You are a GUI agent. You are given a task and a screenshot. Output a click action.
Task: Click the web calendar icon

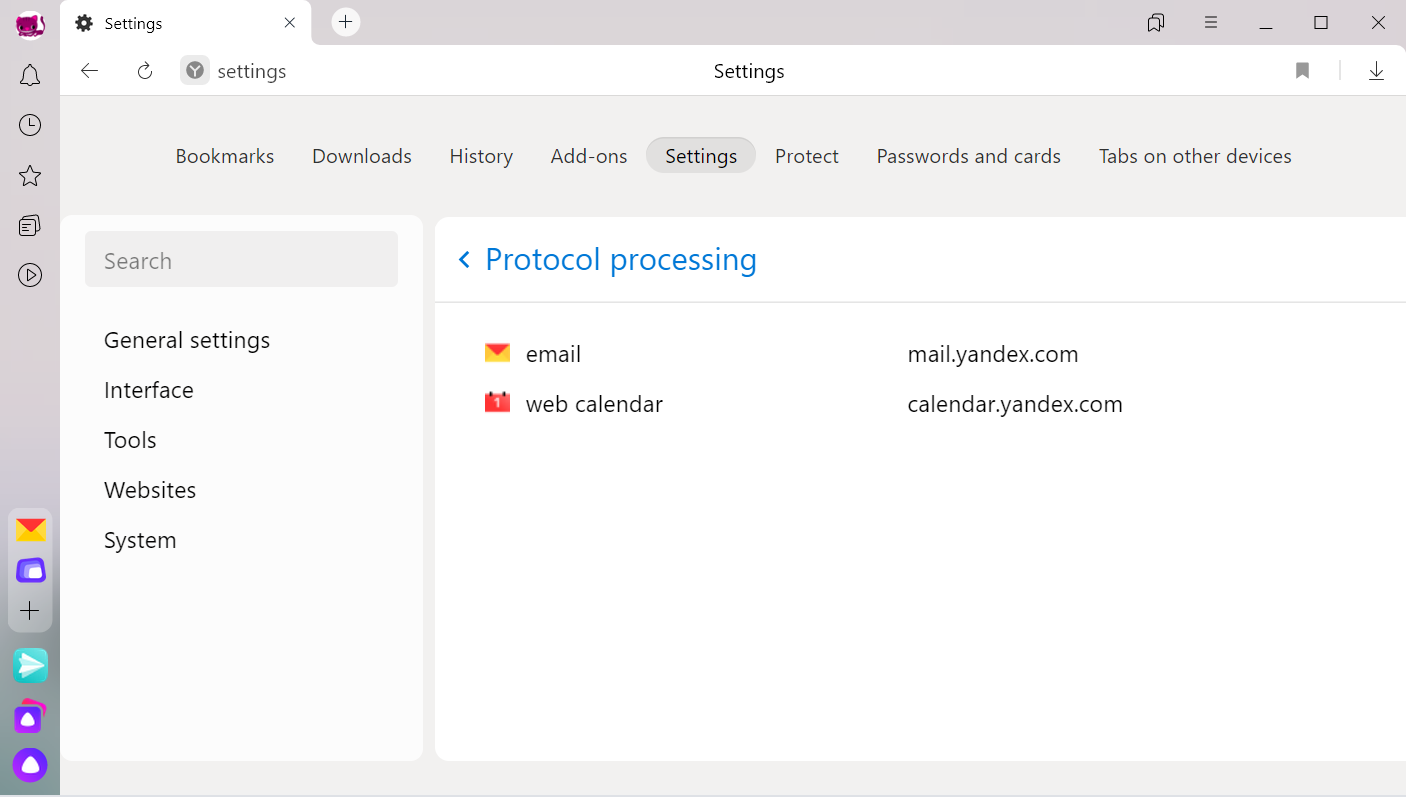(x=497, y=402)
